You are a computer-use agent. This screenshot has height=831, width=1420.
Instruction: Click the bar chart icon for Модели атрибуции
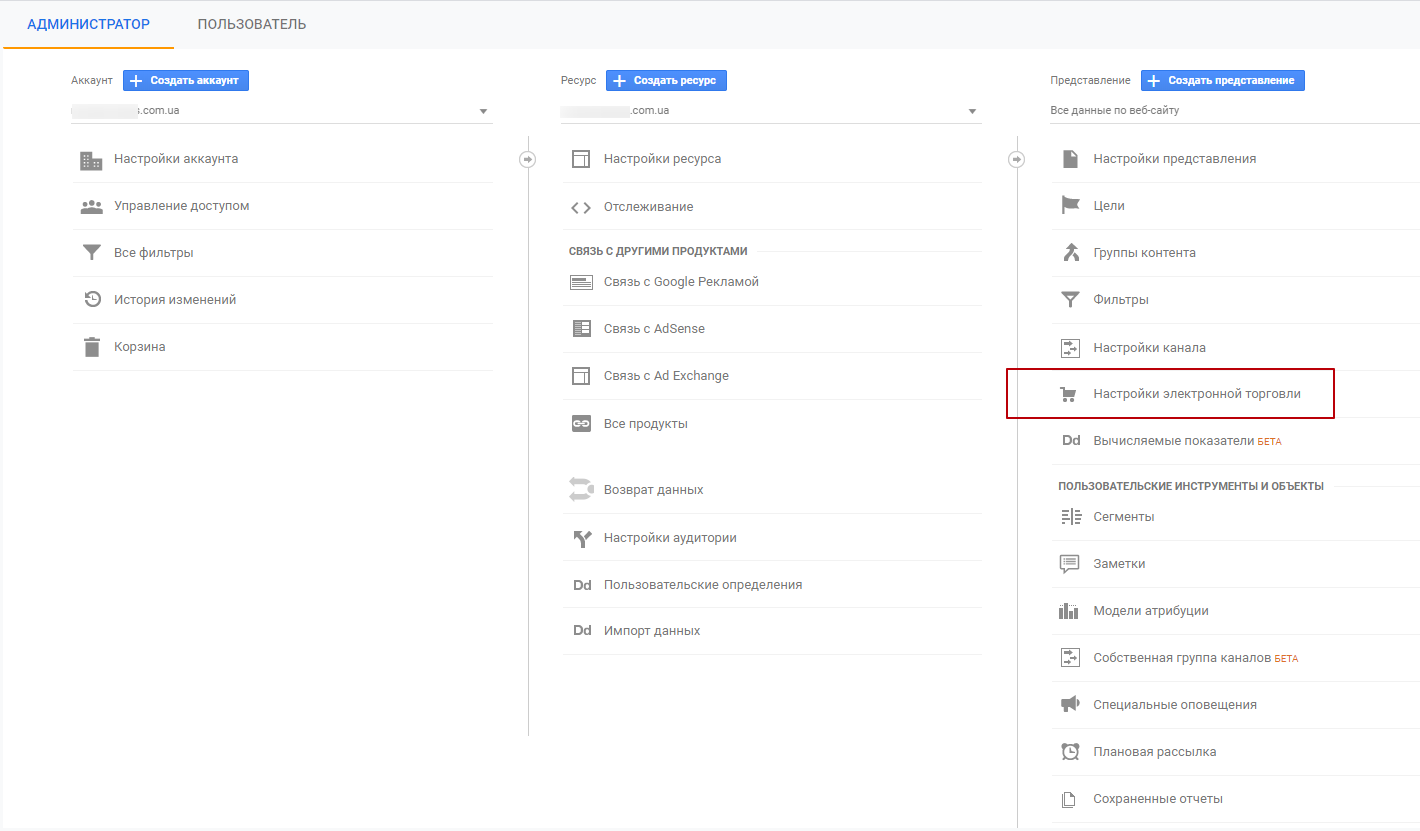(x=1069, y=611)
